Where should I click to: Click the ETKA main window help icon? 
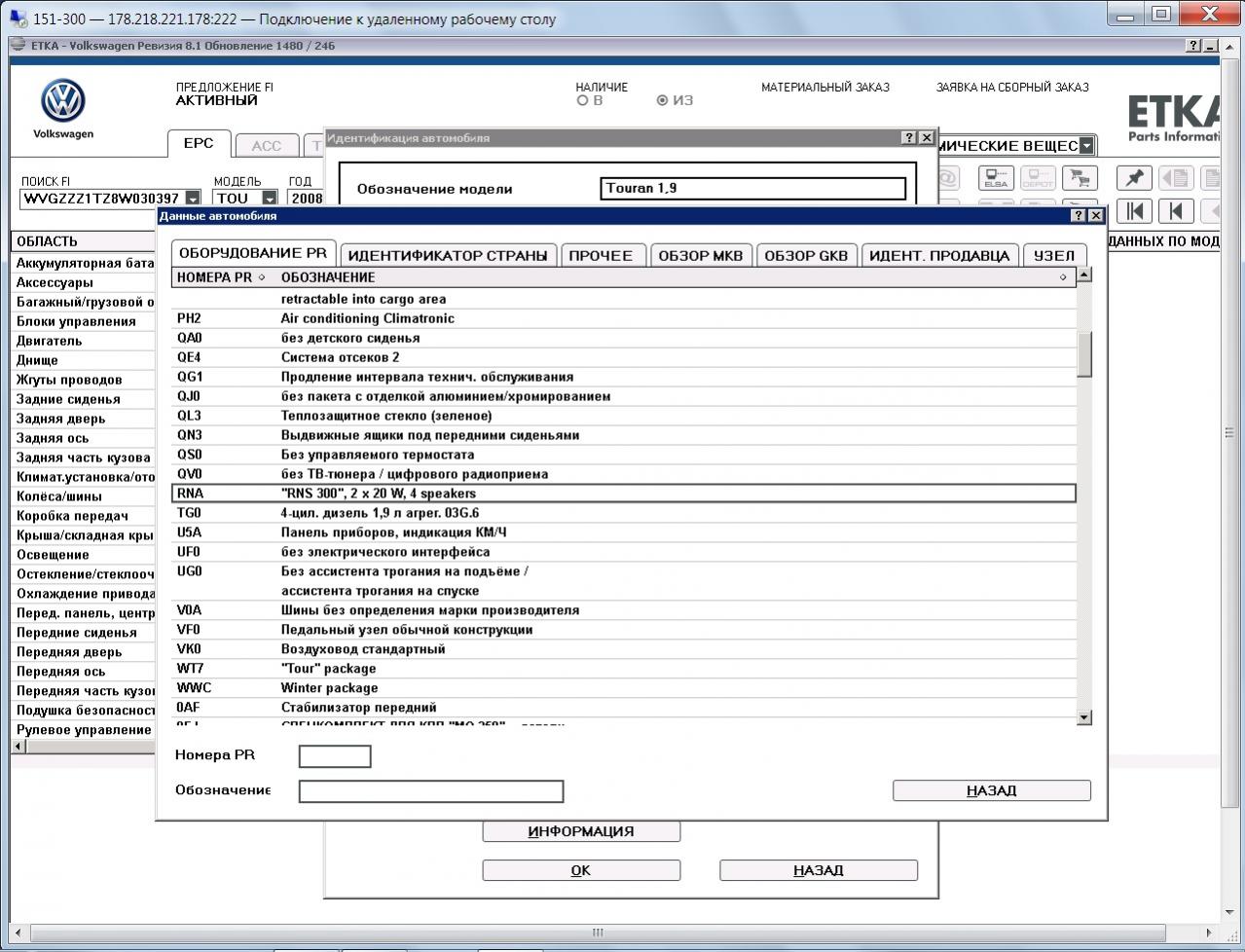coord(1193,46)
